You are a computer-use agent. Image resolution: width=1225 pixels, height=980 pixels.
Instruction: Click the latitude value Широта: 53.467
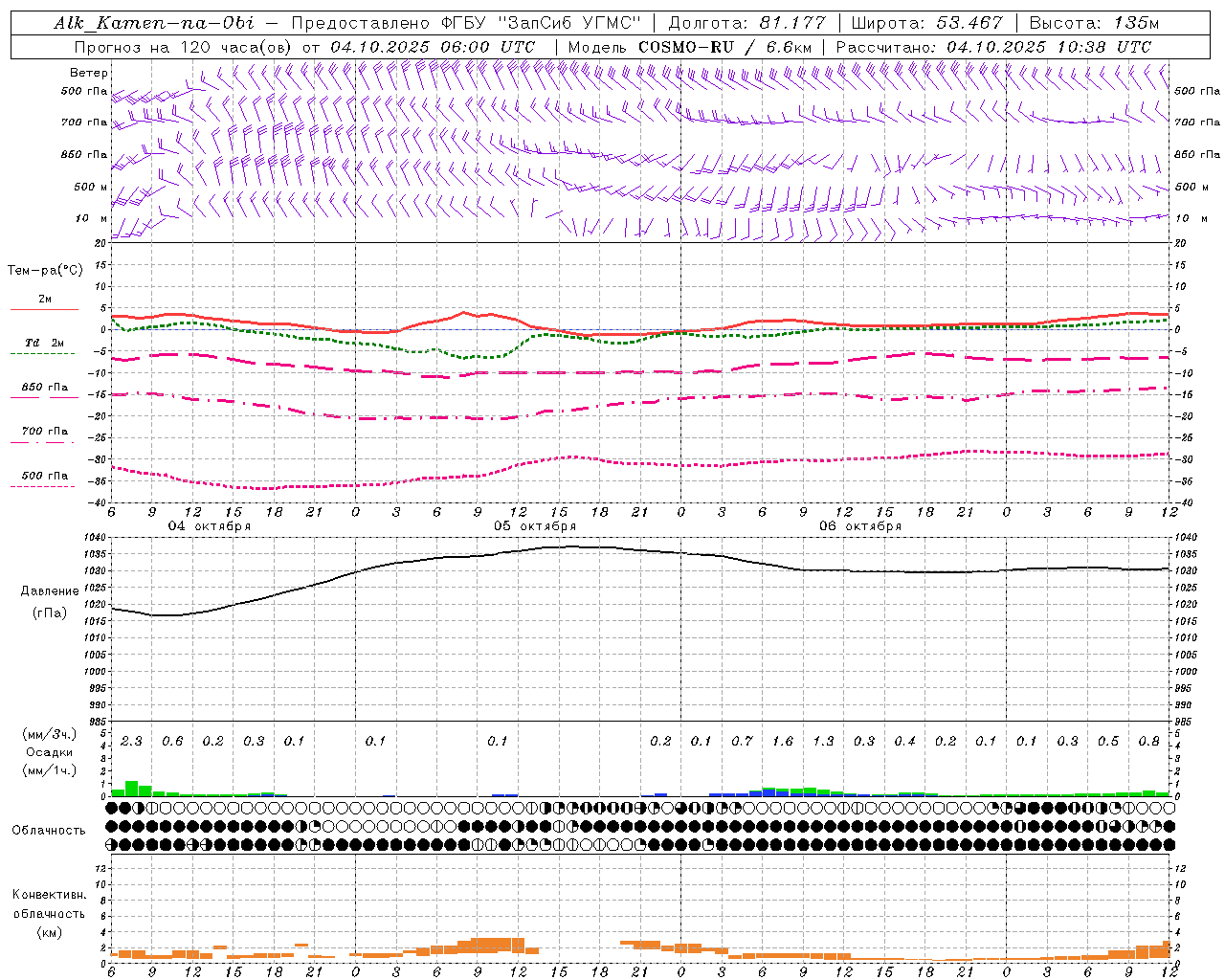point(926,23)
